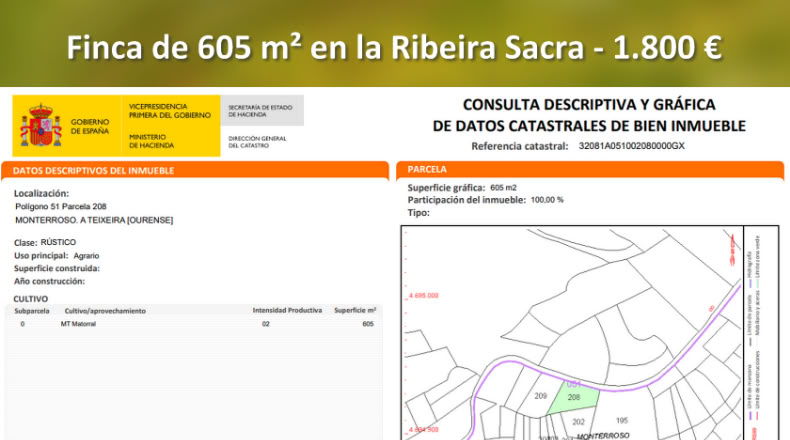Viewport: 790px width, 440px height.
Task: Click the 'VICEPRESIDENCIA PRIMERA DEL GOBIERNO' label
Action: pos(170,111)
